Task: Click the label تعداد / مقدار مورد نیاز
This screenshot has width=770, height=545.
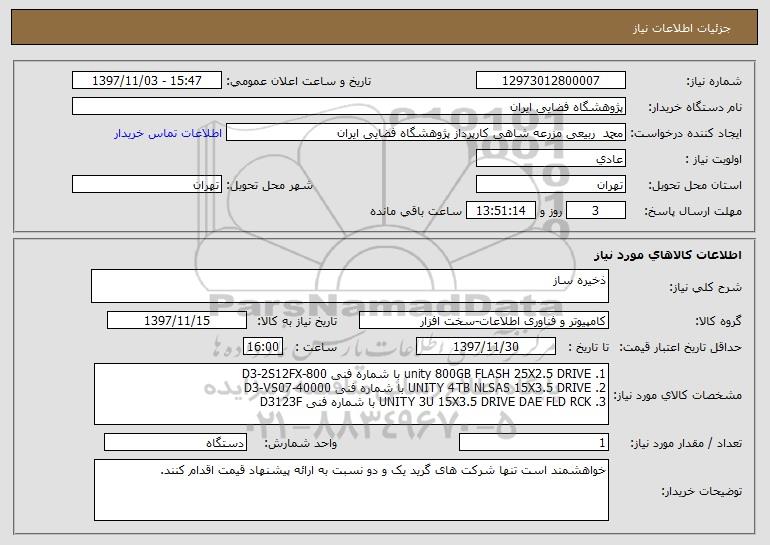Action: [x=686, y=443]
